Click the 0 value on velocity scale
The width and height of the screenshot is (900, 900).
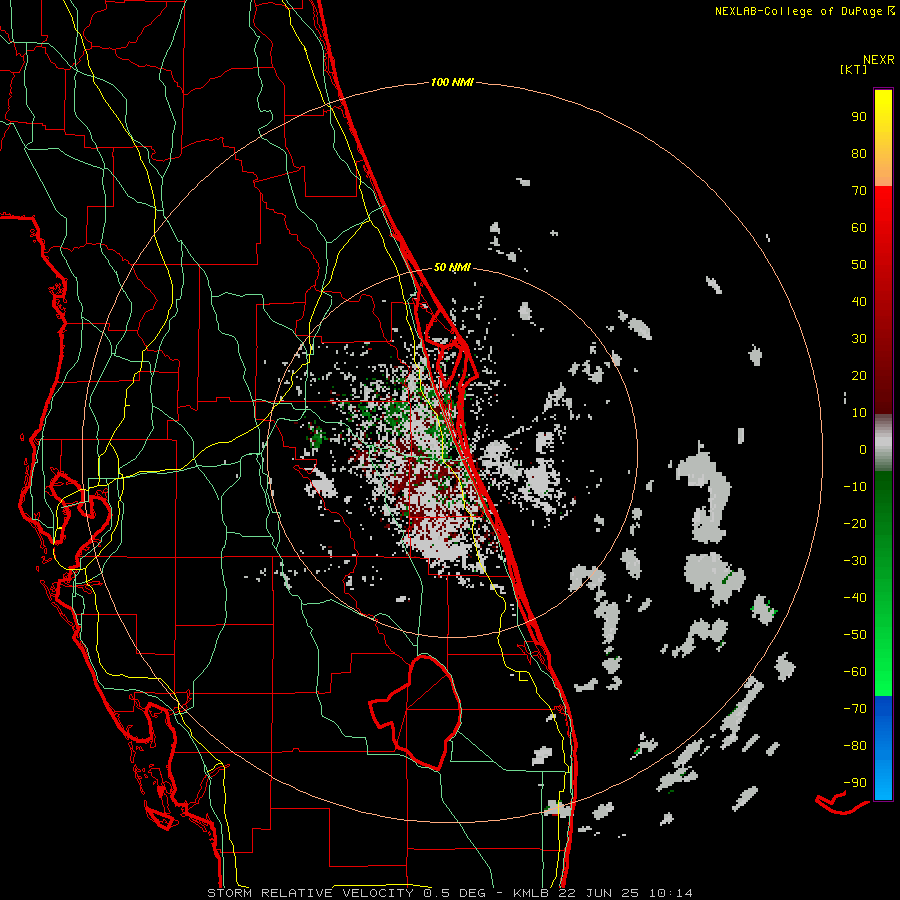[x=863, y=450]
